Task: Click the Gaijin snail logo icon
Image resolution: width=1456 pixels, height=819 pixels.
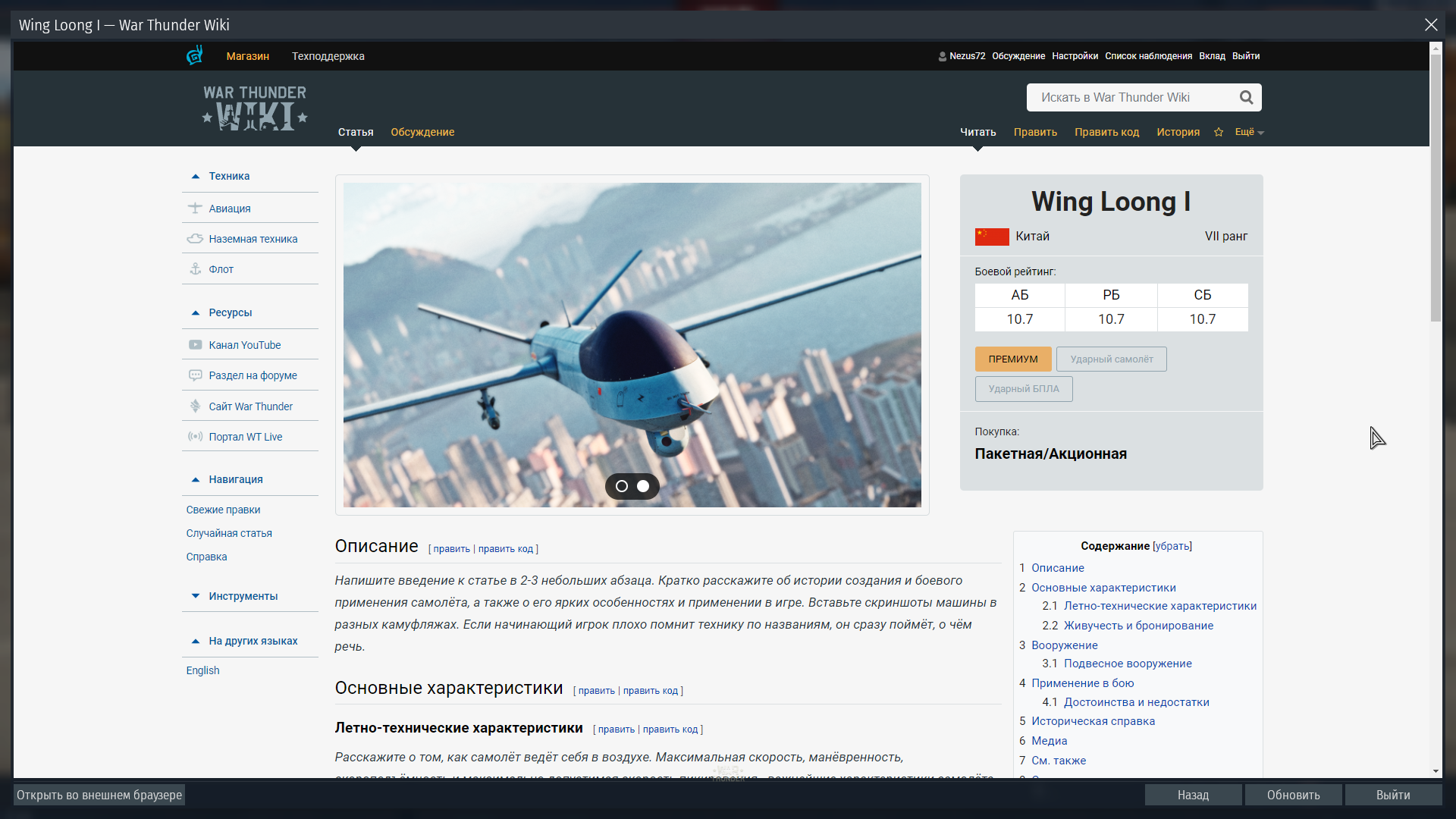Action: pos(195,55)
